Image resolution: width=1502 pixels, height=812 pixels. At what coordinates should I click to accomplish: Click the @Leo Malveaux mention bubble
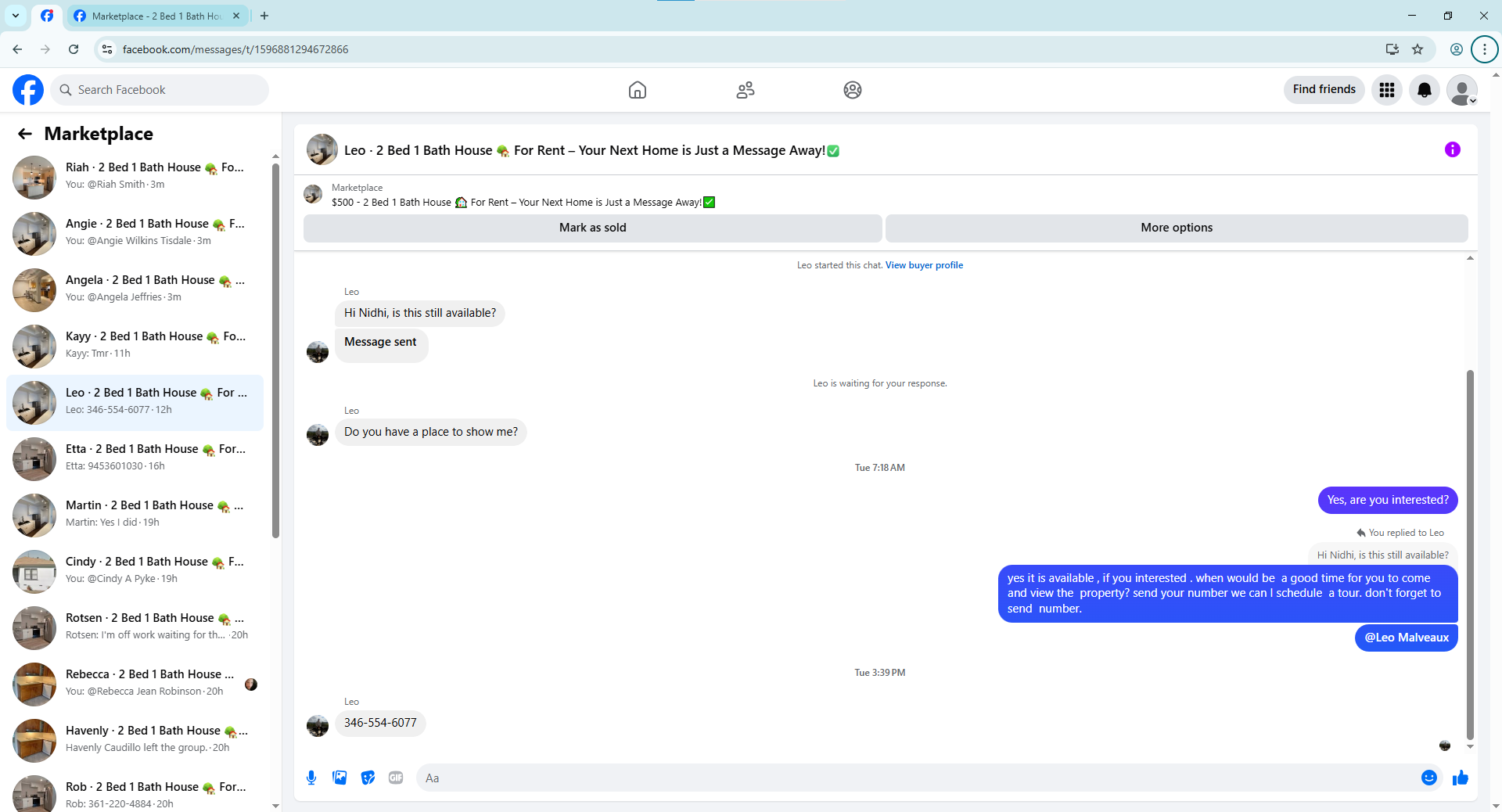pyautogui.click(x=1407, y=638)
